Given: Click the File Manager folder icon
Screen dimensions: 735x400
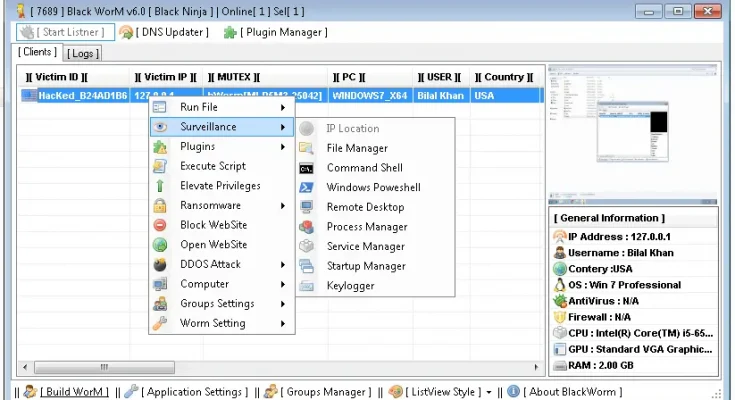Looking at the screenshot, I should [x=307, y=148].
